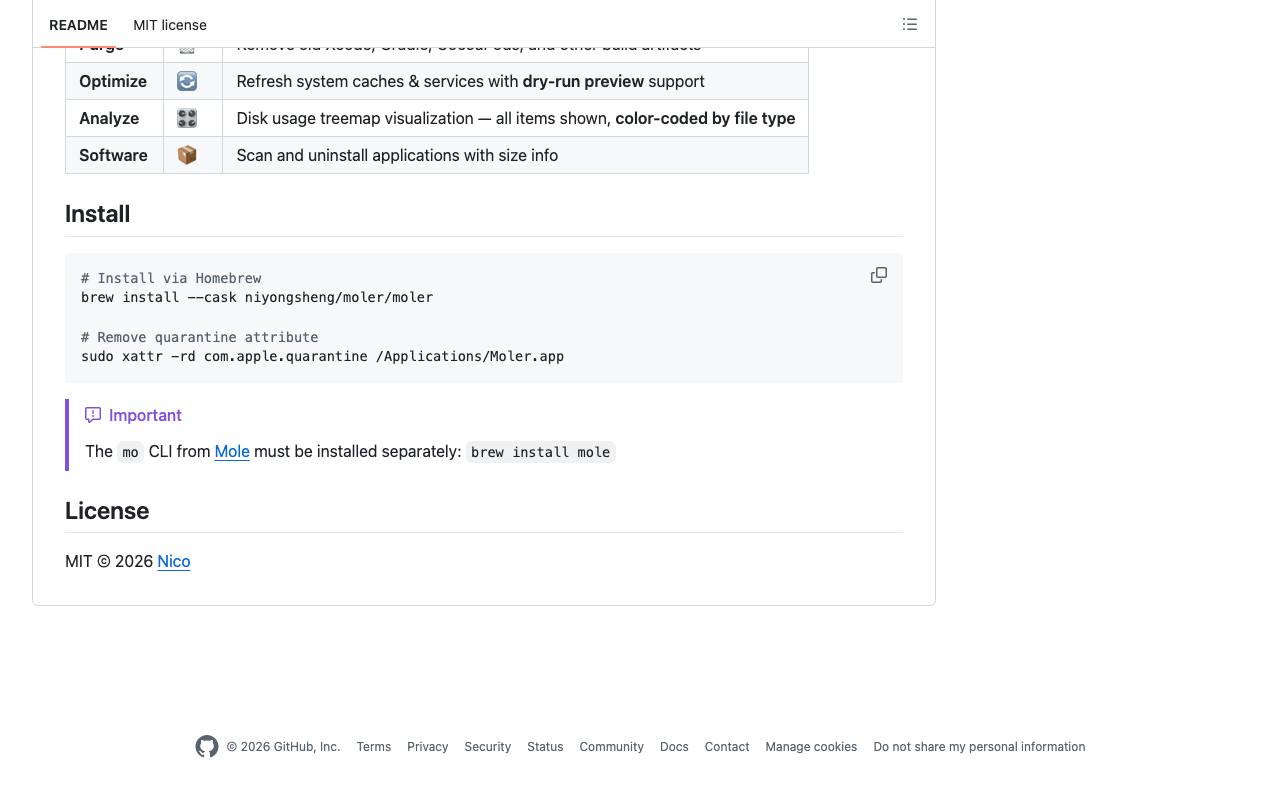The height and width of the screenshot is (800, 1280).
Task: Click the Software package emoji
Action: click(x=187, y=155)
